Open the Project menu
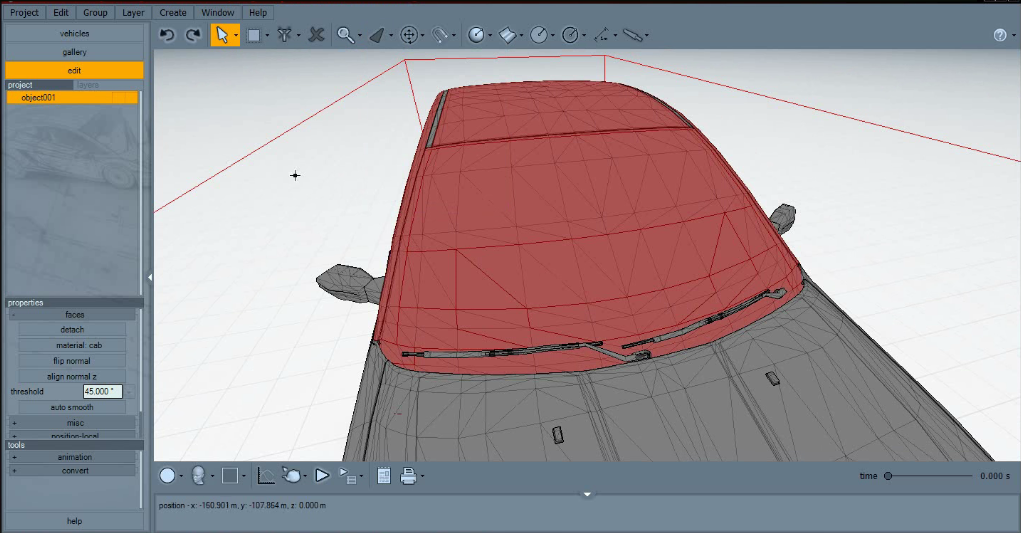Image resolution: width=1021 pixels, height=533 pixels. 25,12
